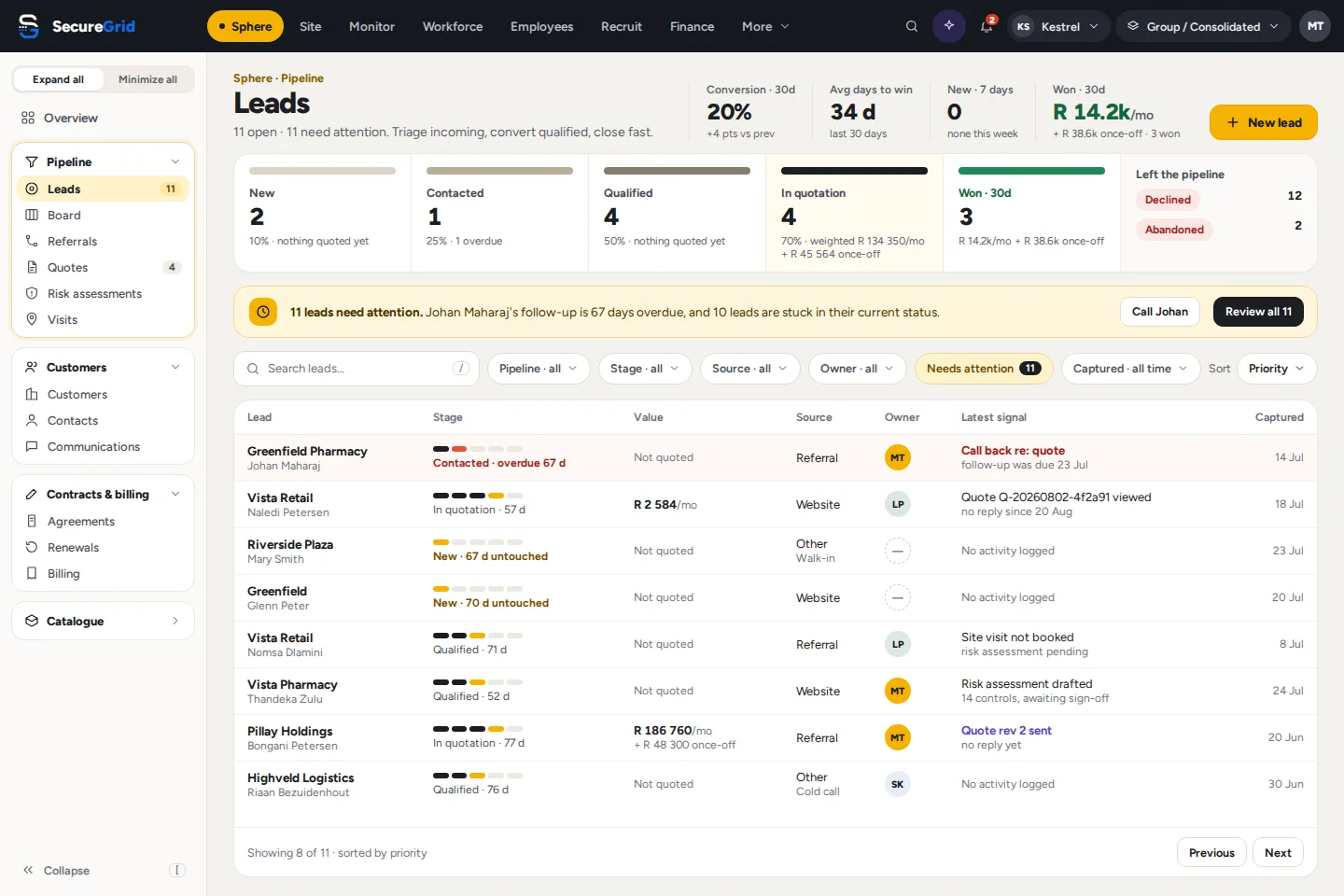Open the AI sparkle assistant button
The height and width of the screenshot is (896, 1344).
coord(949,26)
